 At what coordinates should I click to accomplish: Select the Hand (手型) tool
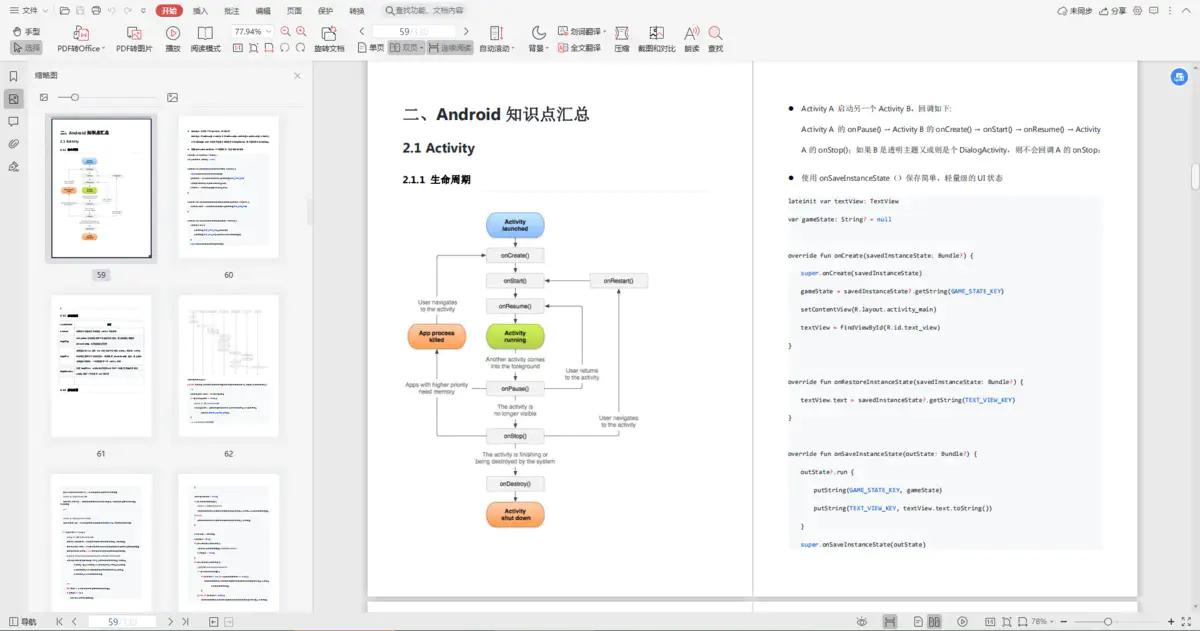pos(27,32)
